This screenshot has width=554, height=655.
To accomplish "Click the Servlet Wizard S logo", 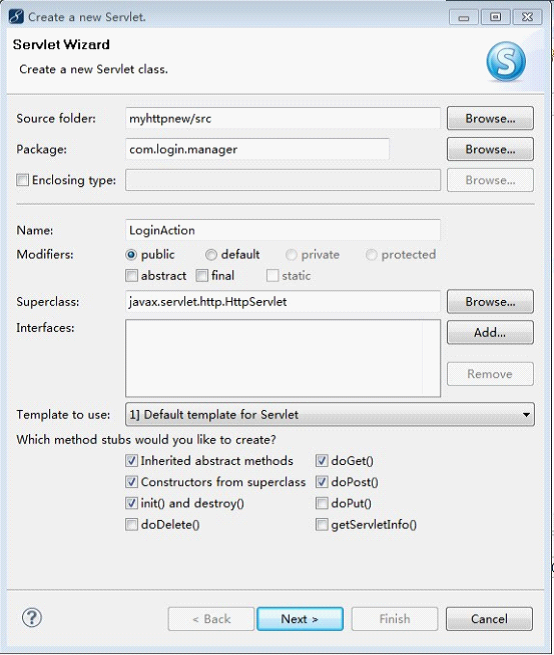I will pyautogui.click(x=506, y=61).
